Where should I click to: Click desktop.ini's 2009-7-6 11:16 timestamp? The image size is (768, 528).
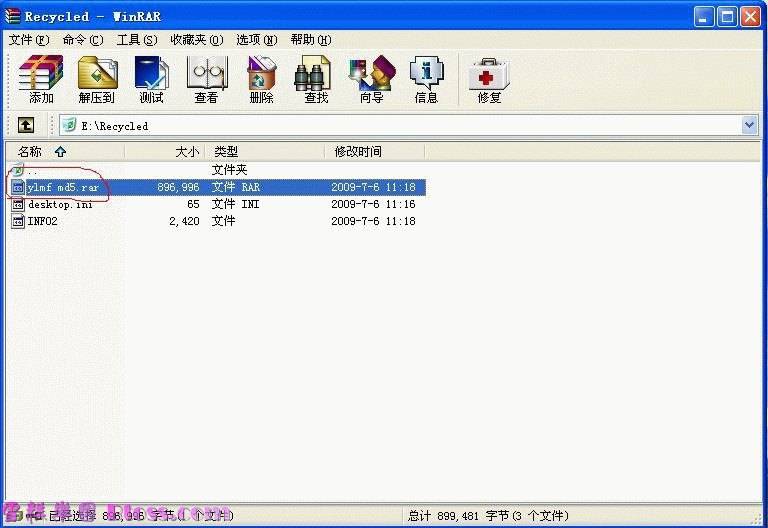[x=373, y=204]
